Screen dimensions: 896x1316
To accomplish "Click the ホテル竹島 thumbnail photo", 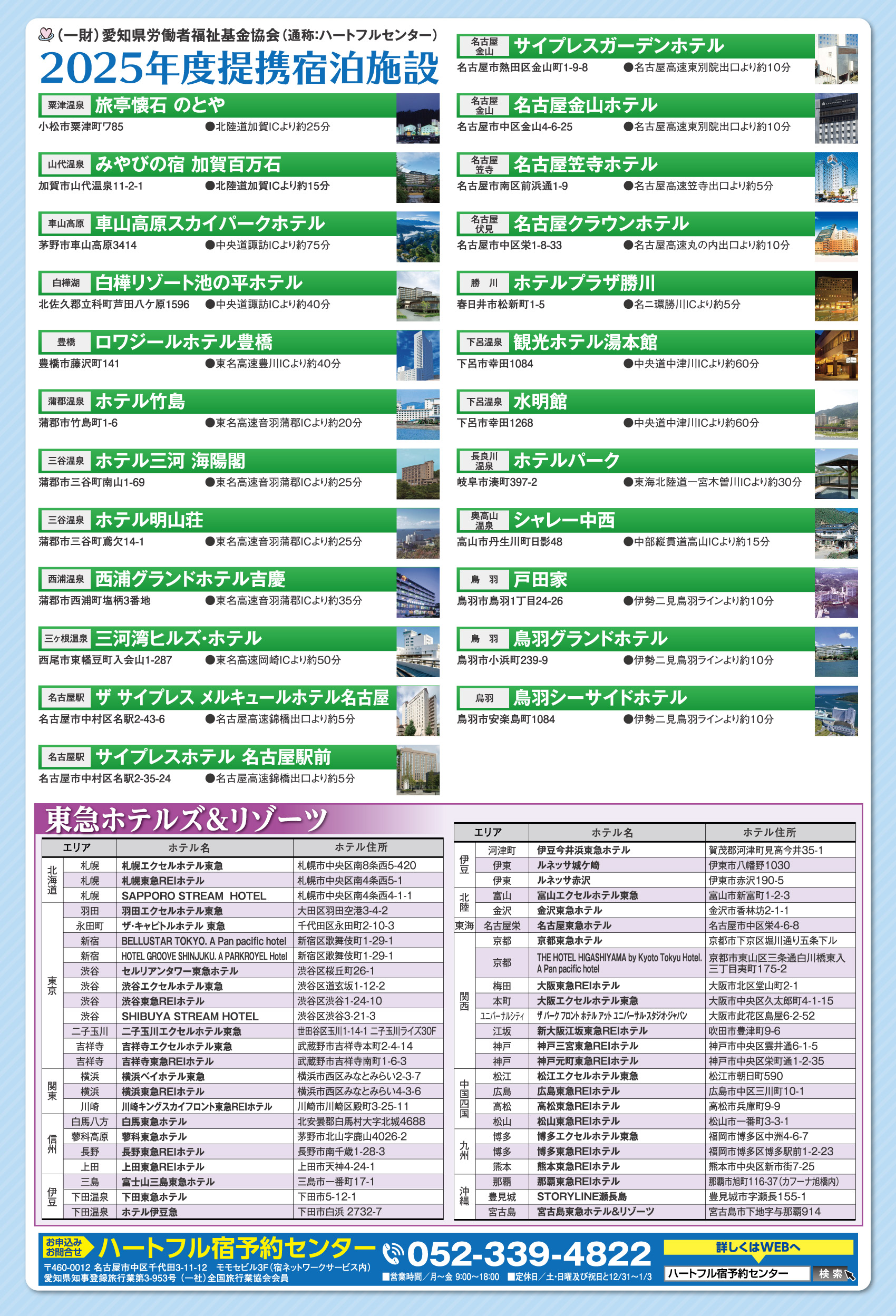I will click(x=417, y=414).
